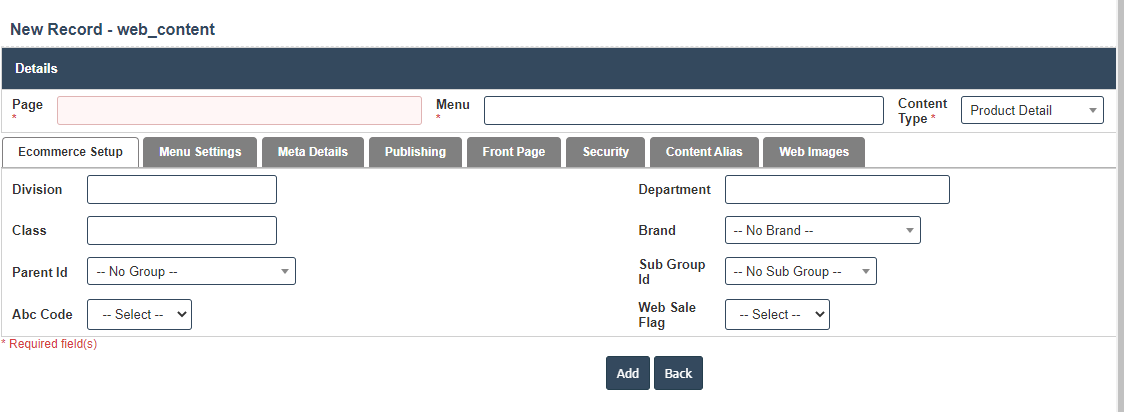Click the Class input field
Image resolution: width=1124 pixels, height=412 pixels.
[182, 231]
